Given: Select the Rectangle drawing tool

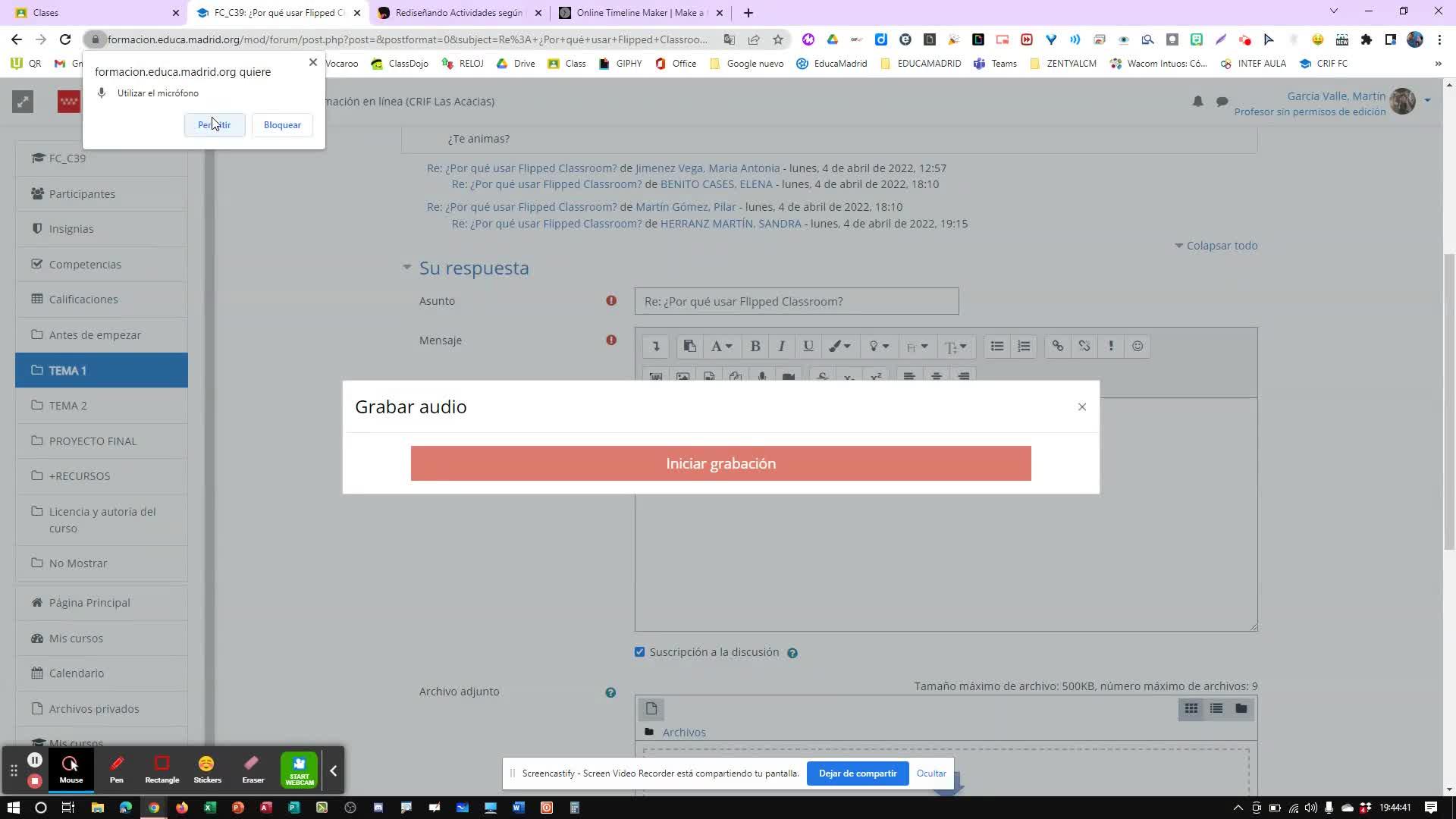Looking at the screenshot, I should pyautogui.click(x=162, y=769).
